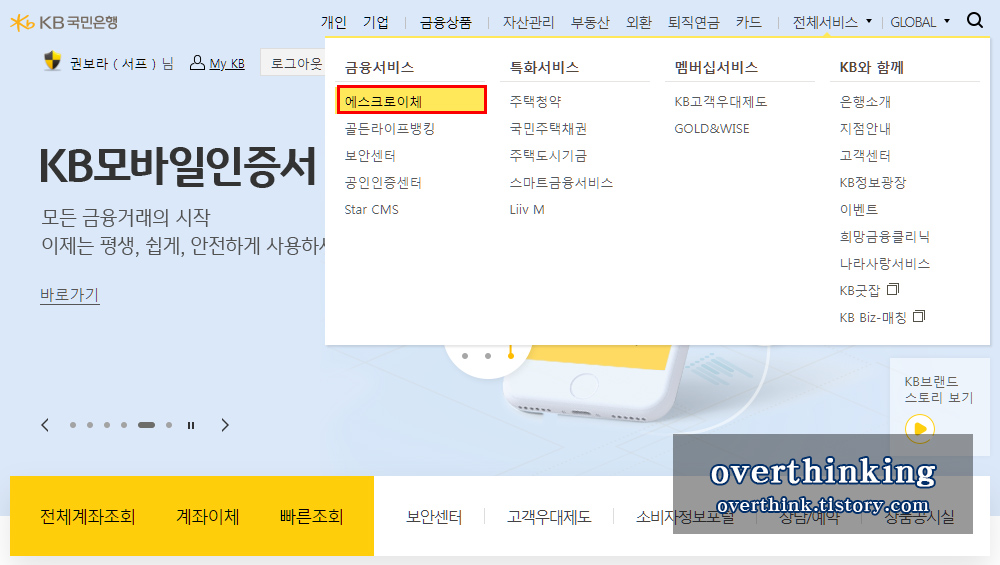Viewport: 1000px width, 565px height.
Task: Open the 기업 menu
Action: (x=376, y=22)
